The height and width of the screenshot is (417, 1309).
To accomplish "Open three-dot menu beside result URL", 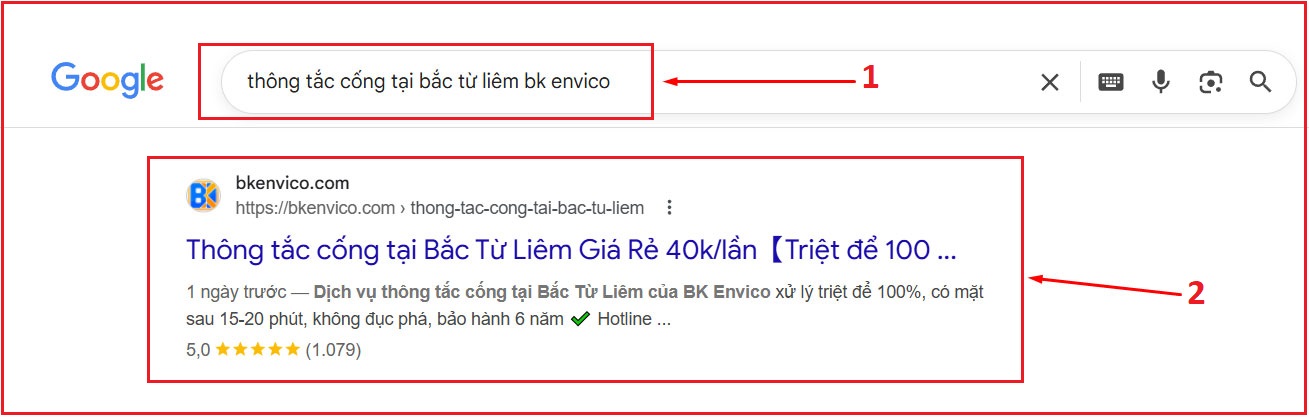I will pyautogui.click(x=670, y=208).
